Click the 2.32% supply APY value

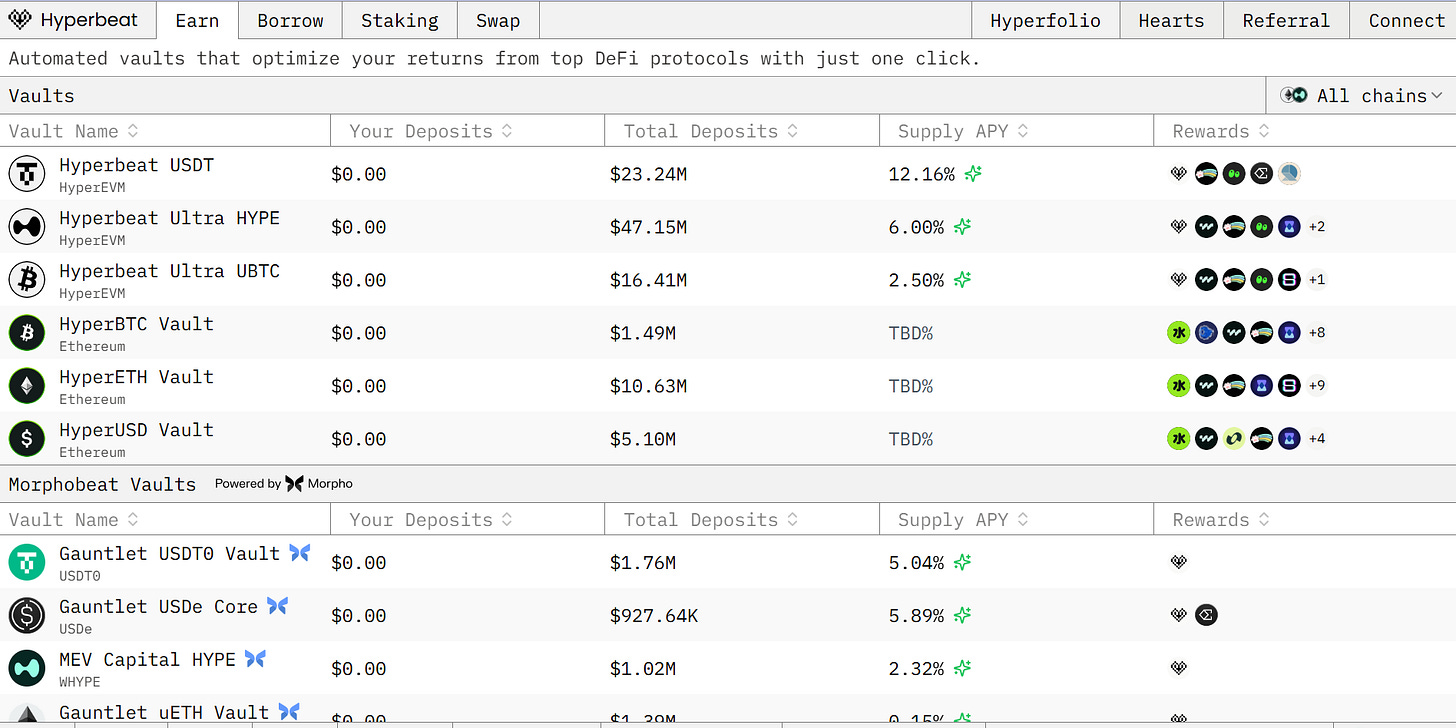coord(916,668)
